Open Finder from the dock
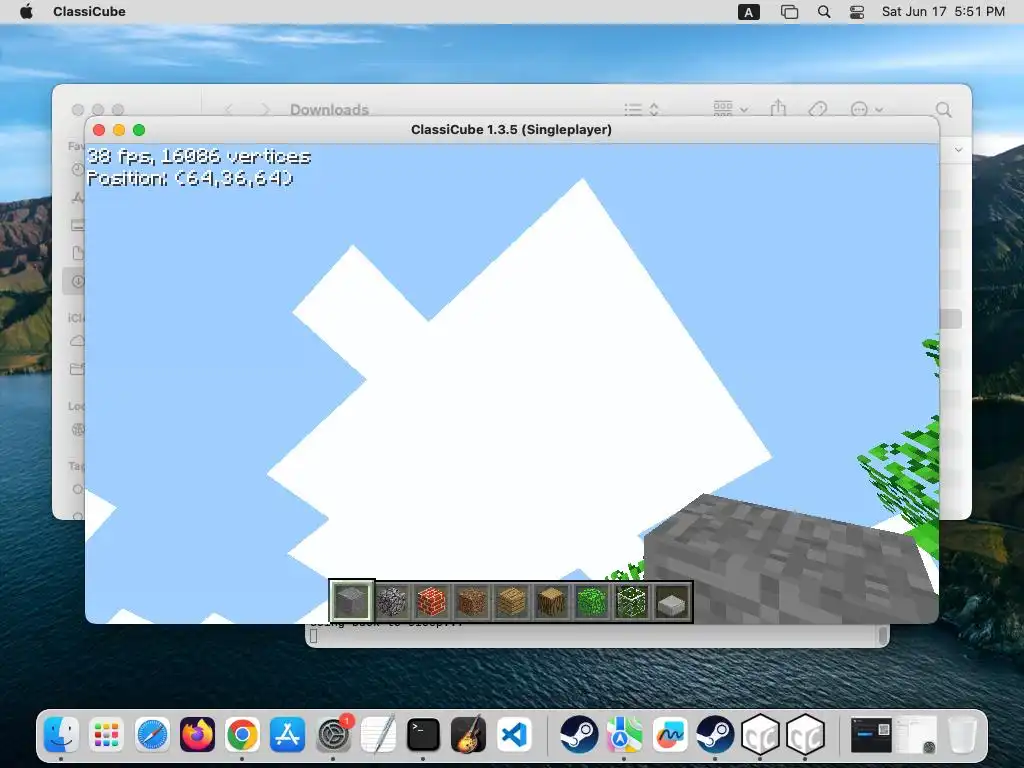This screenshot has width=1024, height=768. [x=61, y=734]
